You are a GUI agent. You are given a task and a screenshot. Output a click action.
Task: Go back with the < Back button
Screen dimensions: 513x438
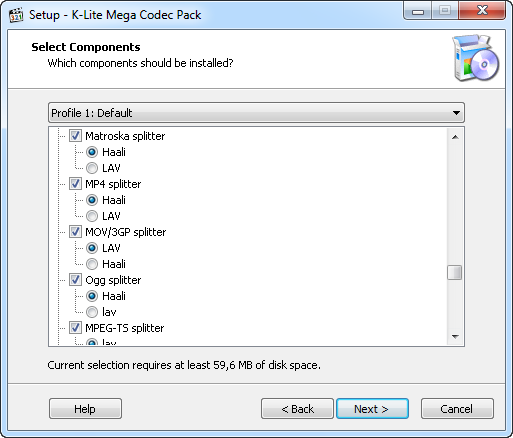297,409
